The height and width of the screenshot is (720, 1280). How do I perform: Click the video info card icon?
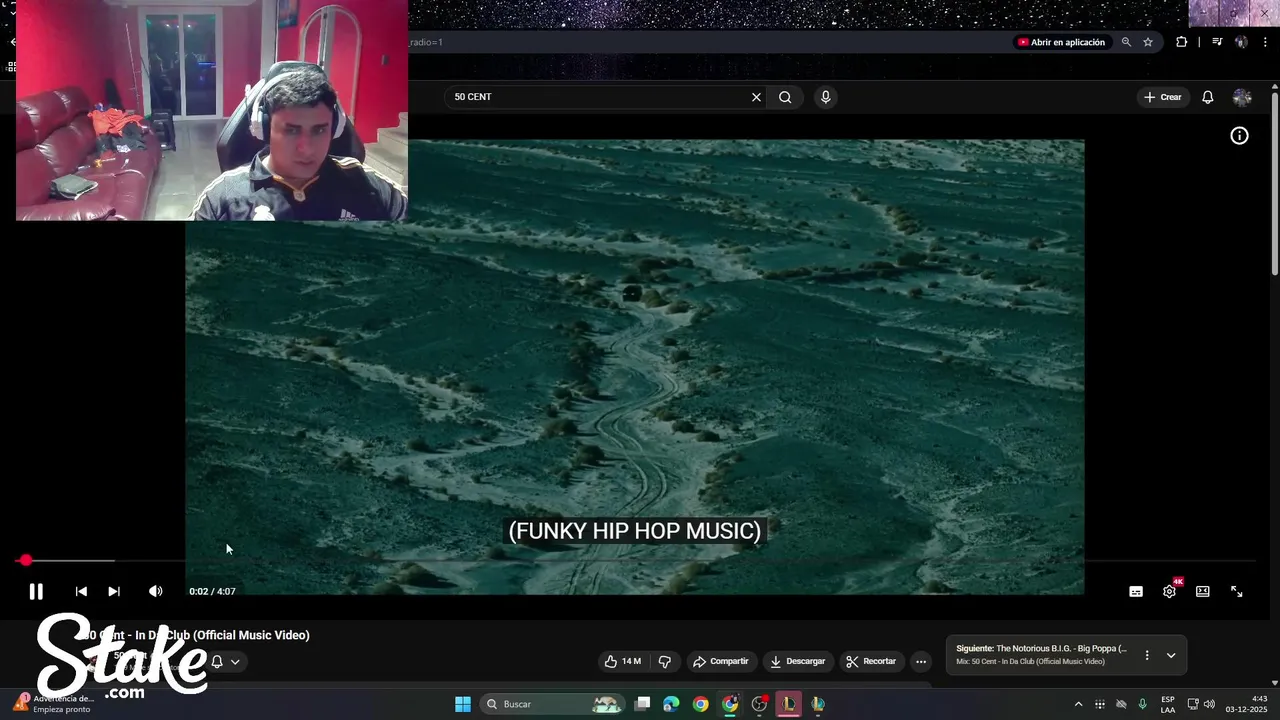click(1239, 136)
